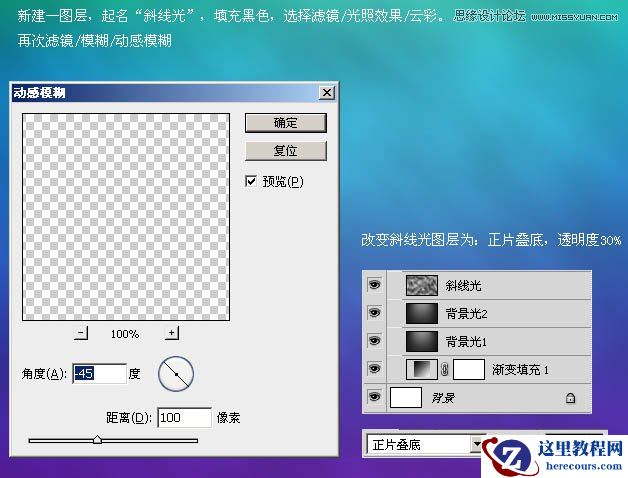Image resolution: width=628 pixels, height=478 pixels.
Task: Click the 渐变填充 1 layer mask thumbnail
Action: (x=469, y=369)
